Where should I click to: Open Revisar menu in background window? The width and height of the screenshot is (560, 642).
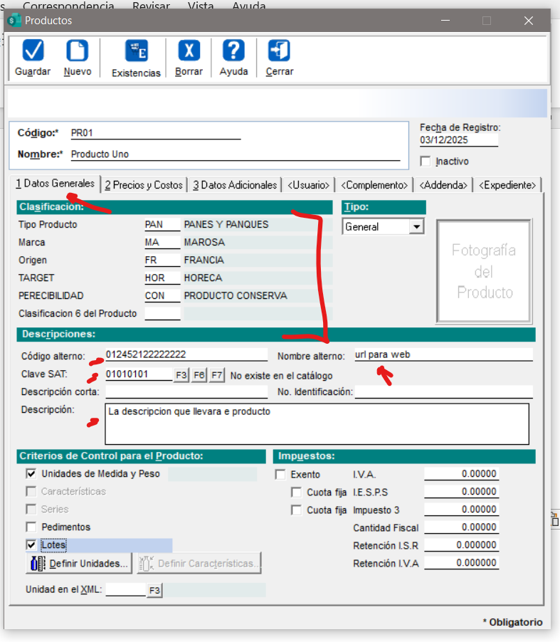click(151, 6)
